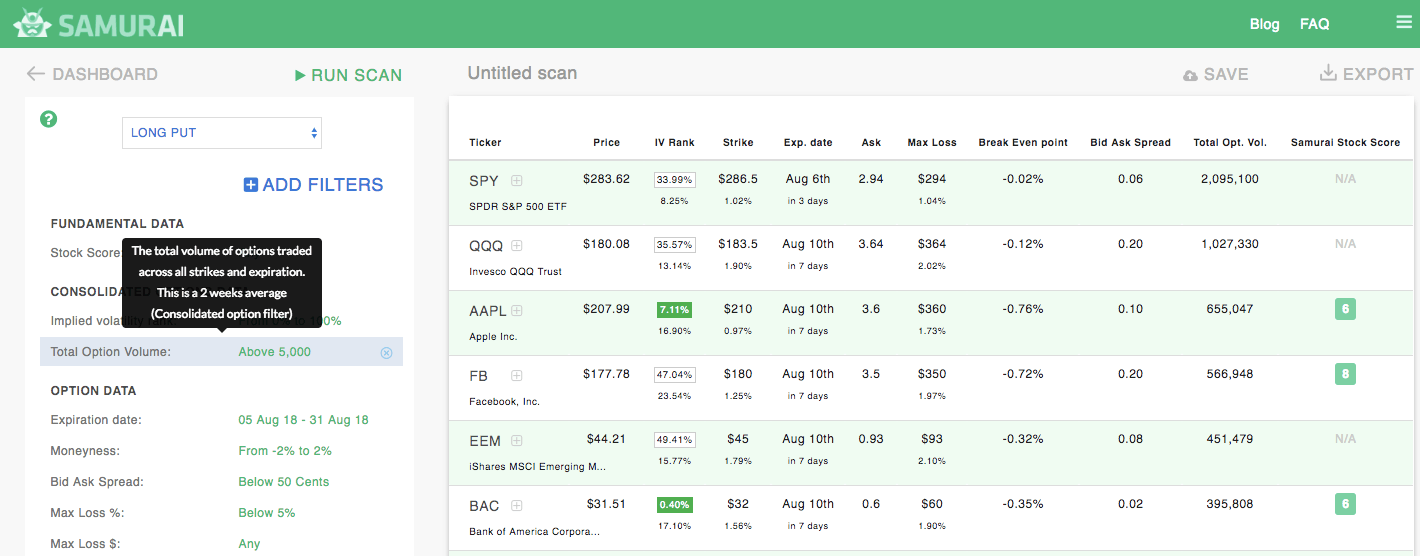Image resolution: width=1420 pixels, height=556 pixels.
Task: Click the BAC stock score 6 badge
Action: (x=1345, y=504)
